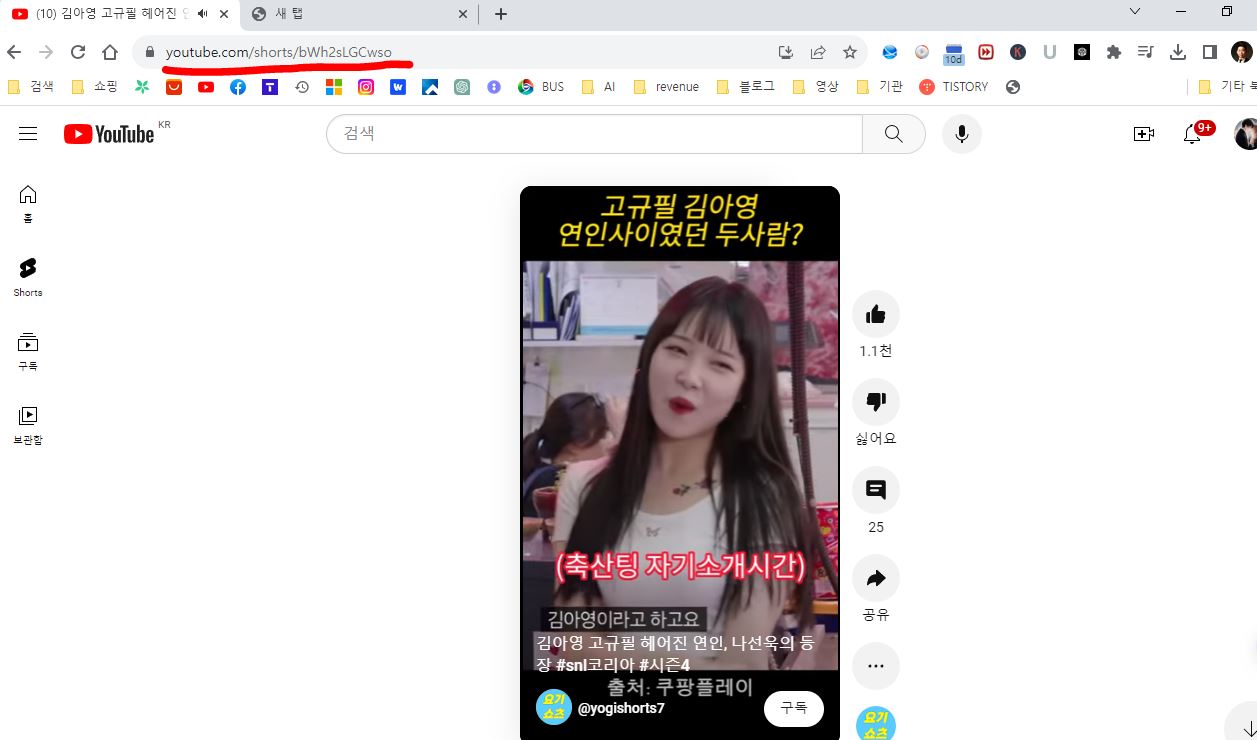Go to YouTube home via the logo
The width and height of the screenshot is (1257, 740).
[x=109, y=134]
